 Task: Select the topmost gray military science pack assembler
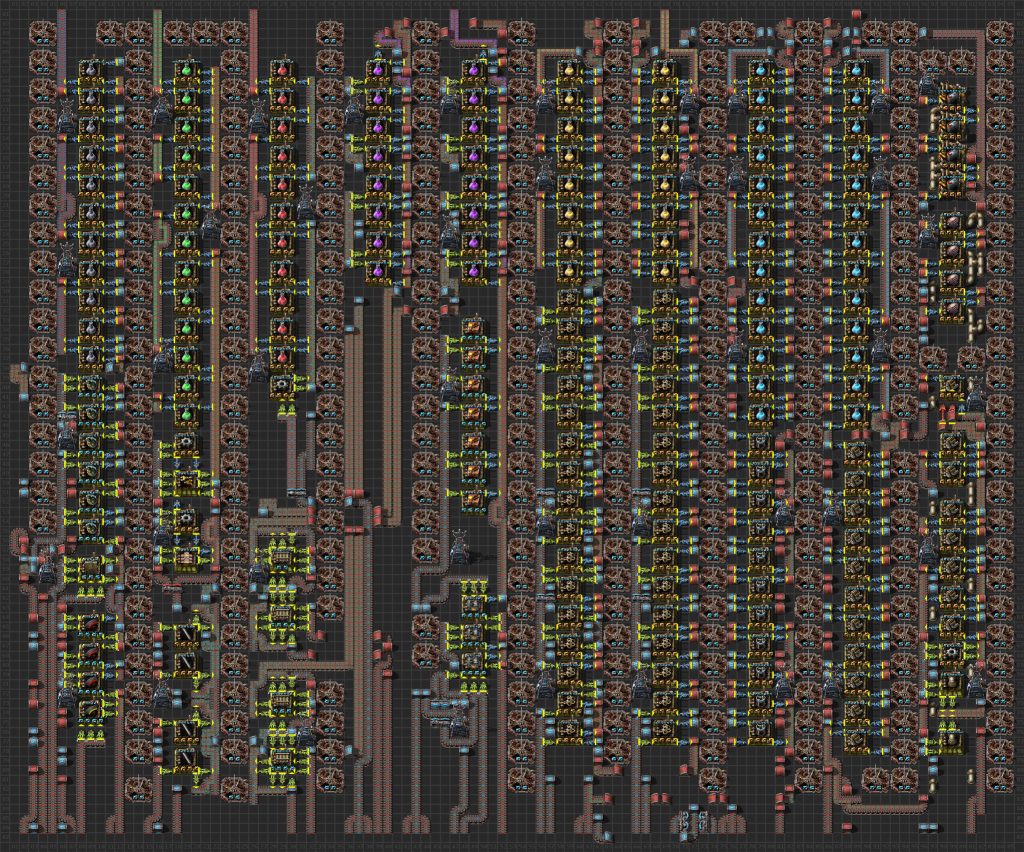click(x=91, y=70)
